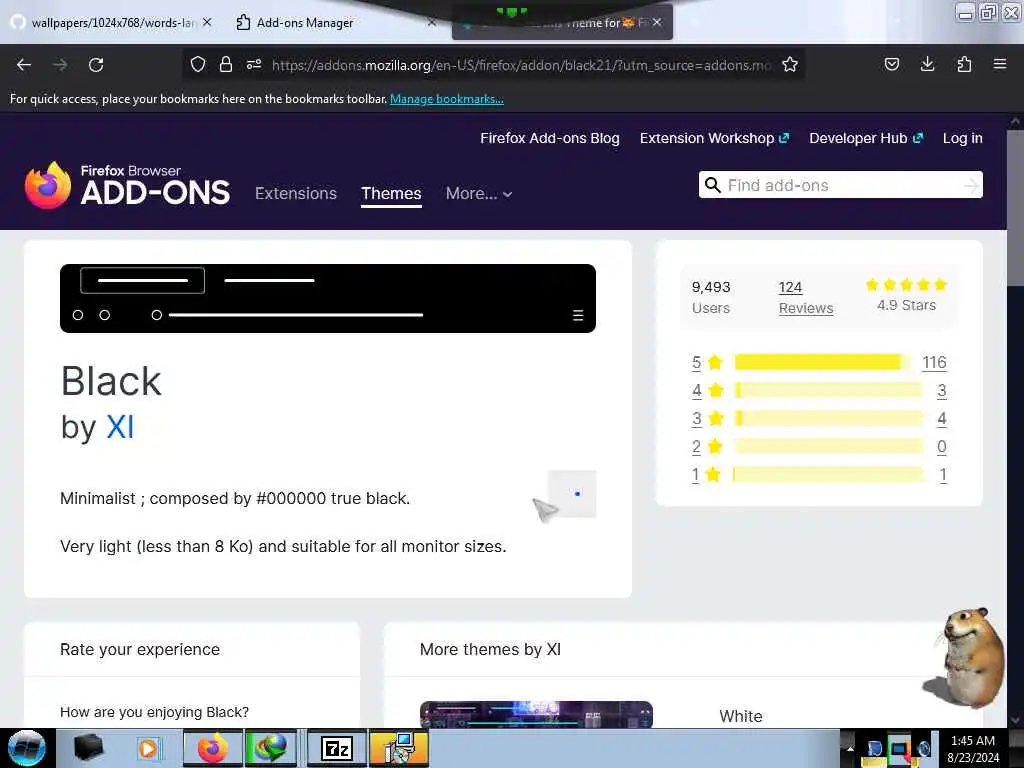This screenshot has width=1024, height=768.
Task: Click the hamster desktop mascot
Action: [965, 657]
